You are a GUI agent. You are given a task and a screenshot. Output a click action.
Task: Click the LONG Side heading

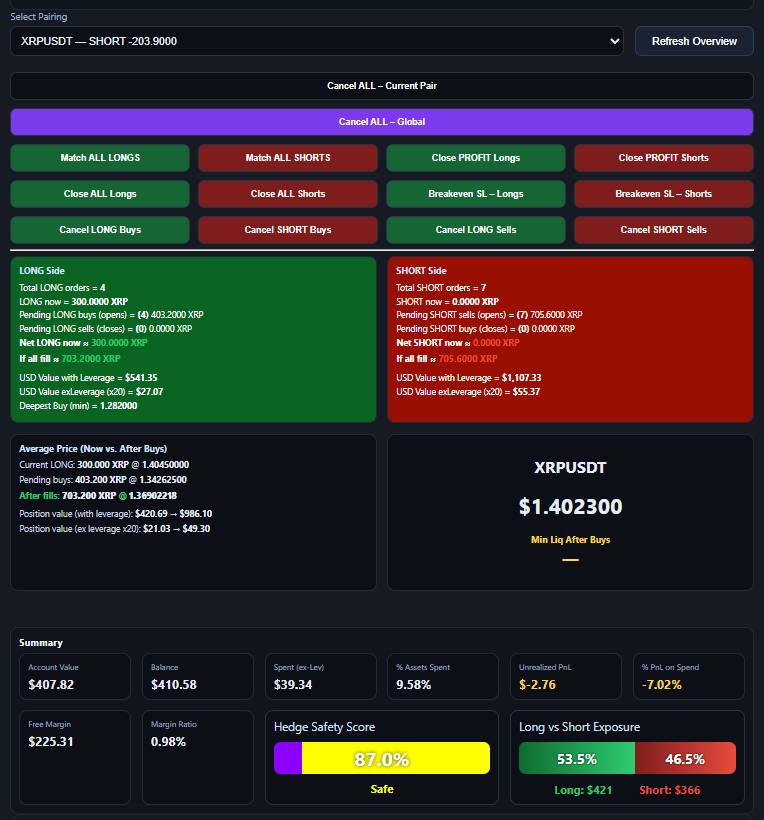click(42, 271)
